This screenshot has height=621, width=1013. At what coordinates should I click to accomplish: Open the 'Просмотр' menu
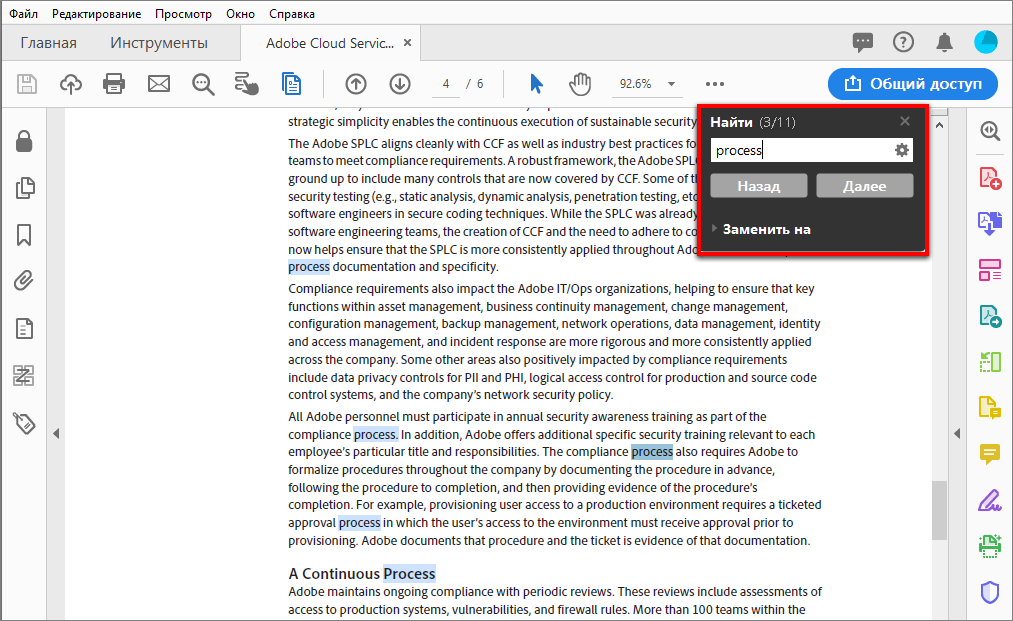tap(183, 14)
